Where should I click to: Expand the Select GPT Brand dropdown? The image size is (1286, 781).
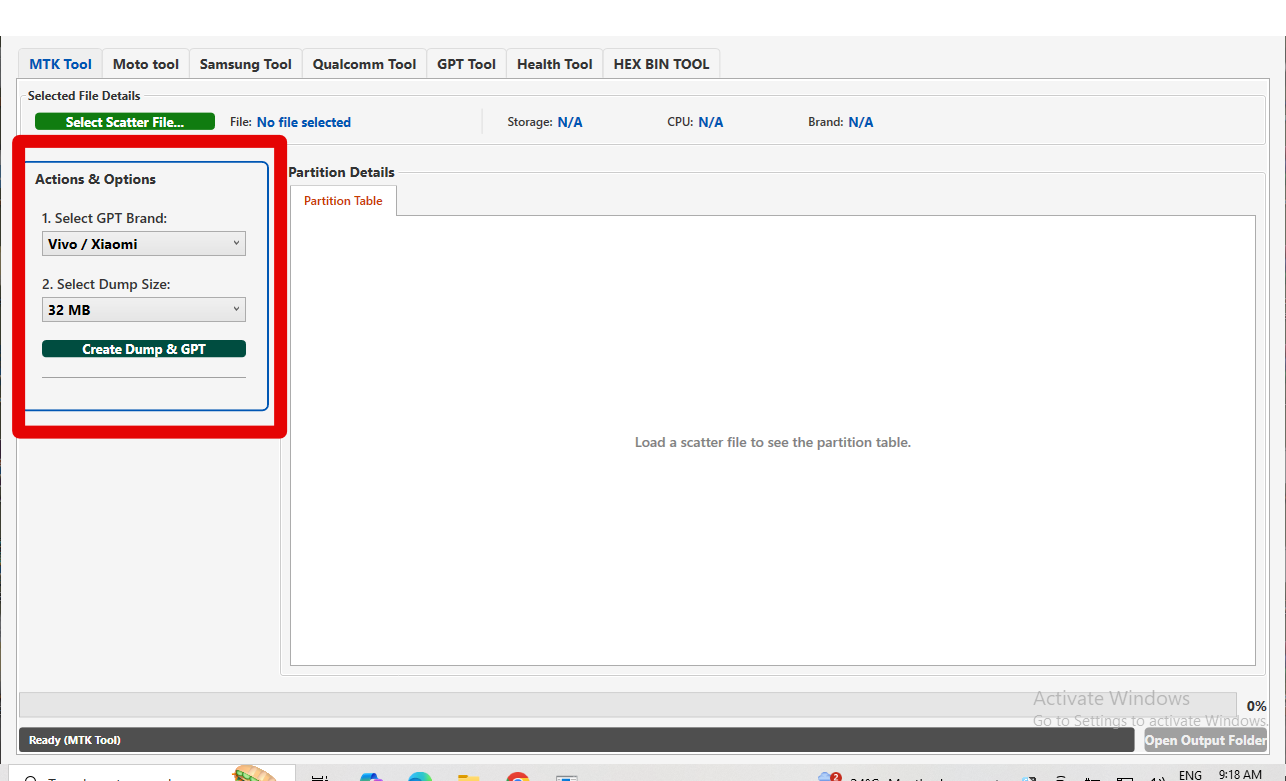coord(144,244)
